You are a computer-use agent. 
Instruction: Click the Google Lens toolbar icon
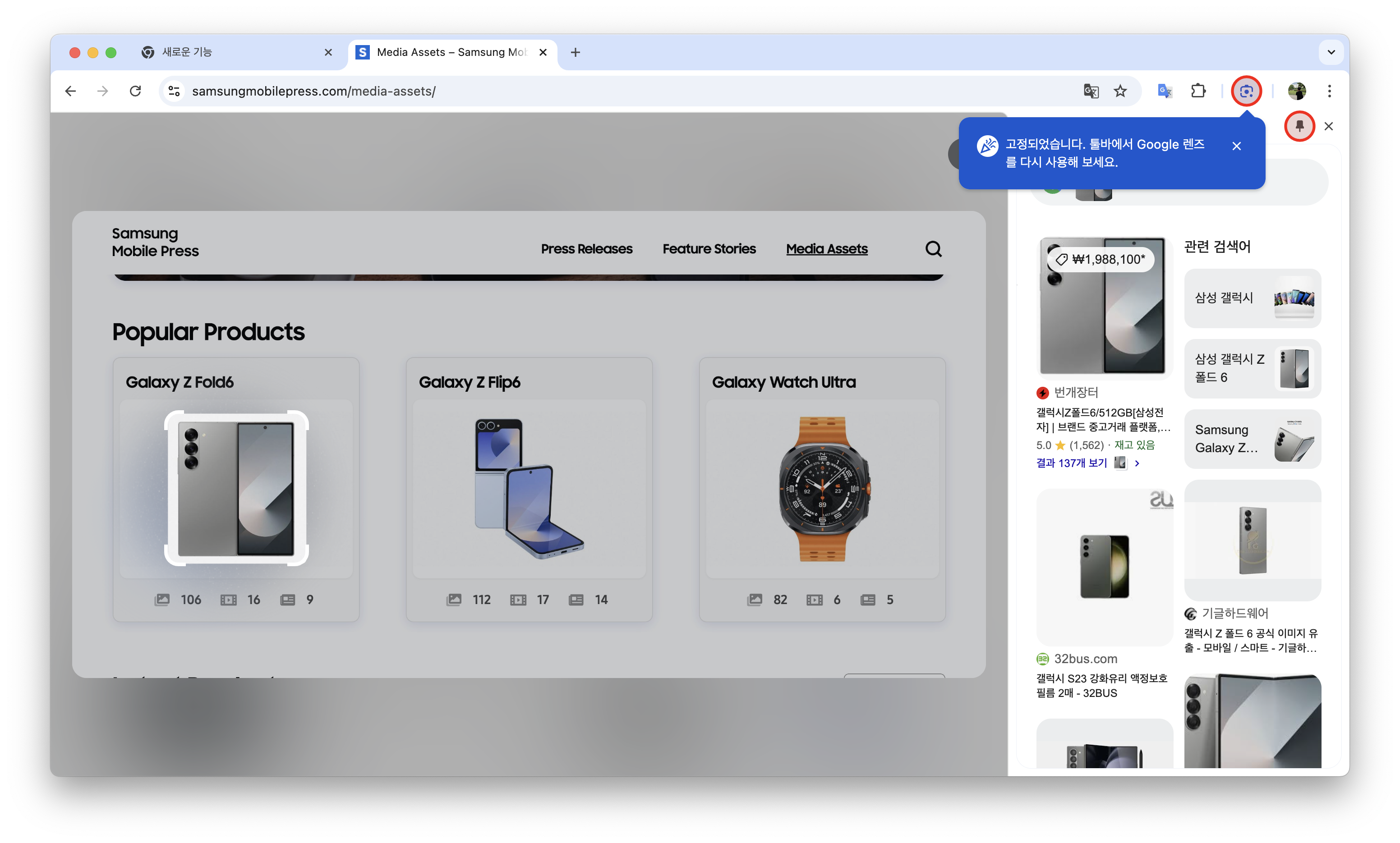1246,91
